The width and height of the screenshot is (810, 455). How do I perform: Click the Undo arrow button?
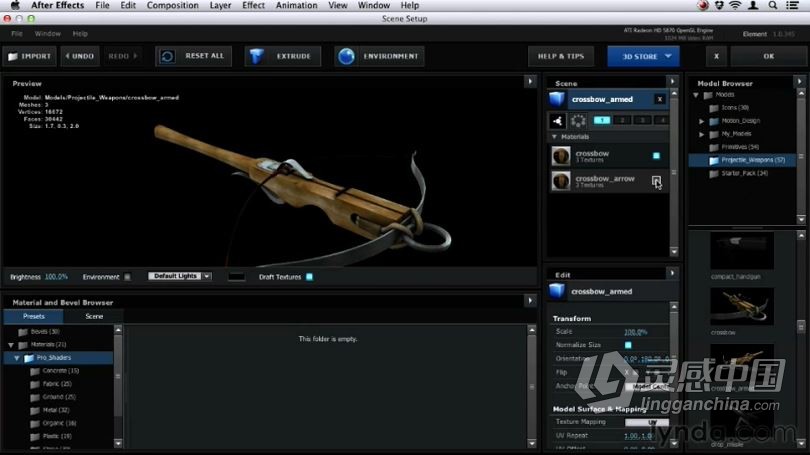pos(80,56)
